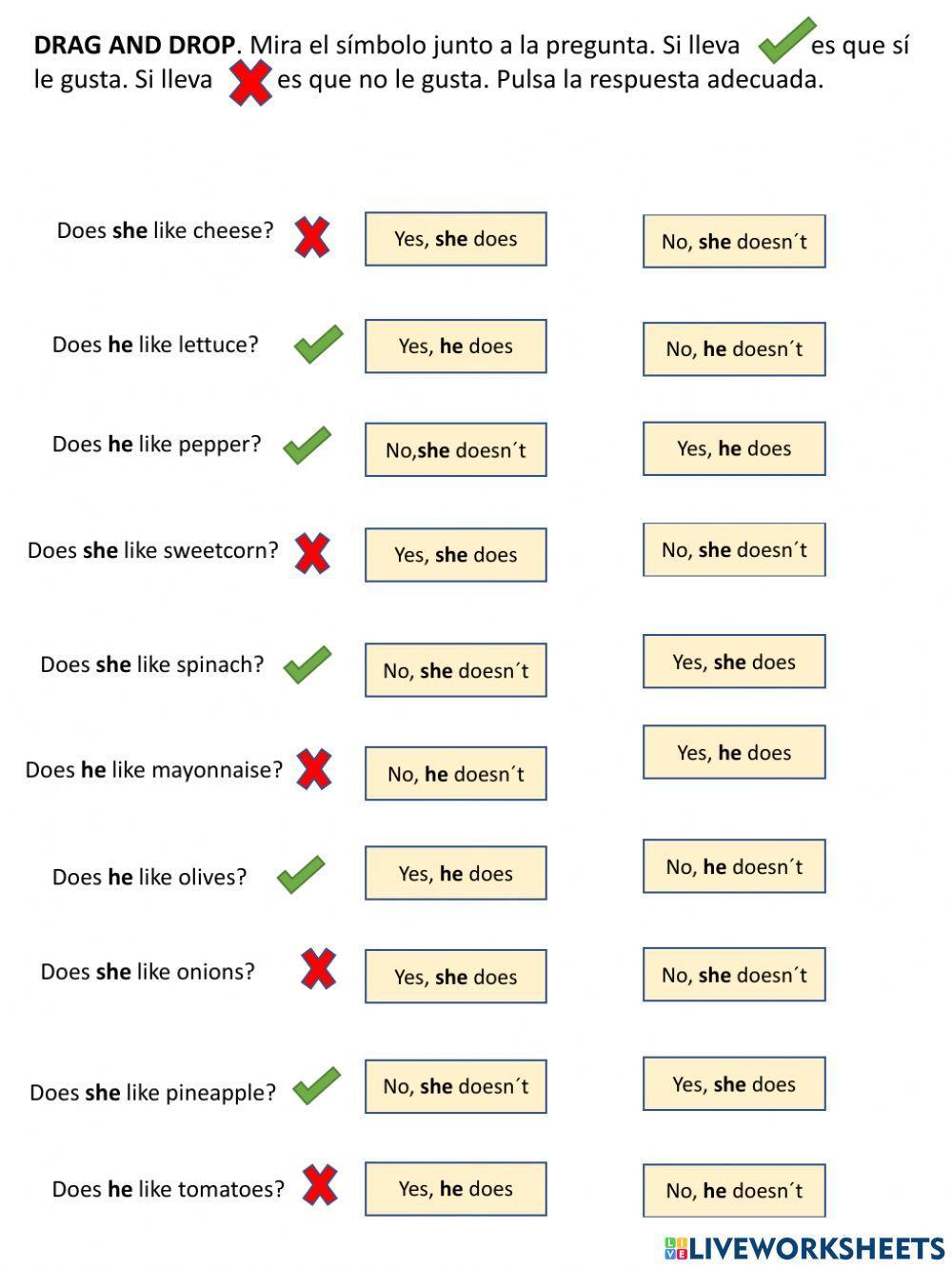Click "No, he doesn't" in the mayonnaise row
The image size is (952, 1268).
(455, 774)
